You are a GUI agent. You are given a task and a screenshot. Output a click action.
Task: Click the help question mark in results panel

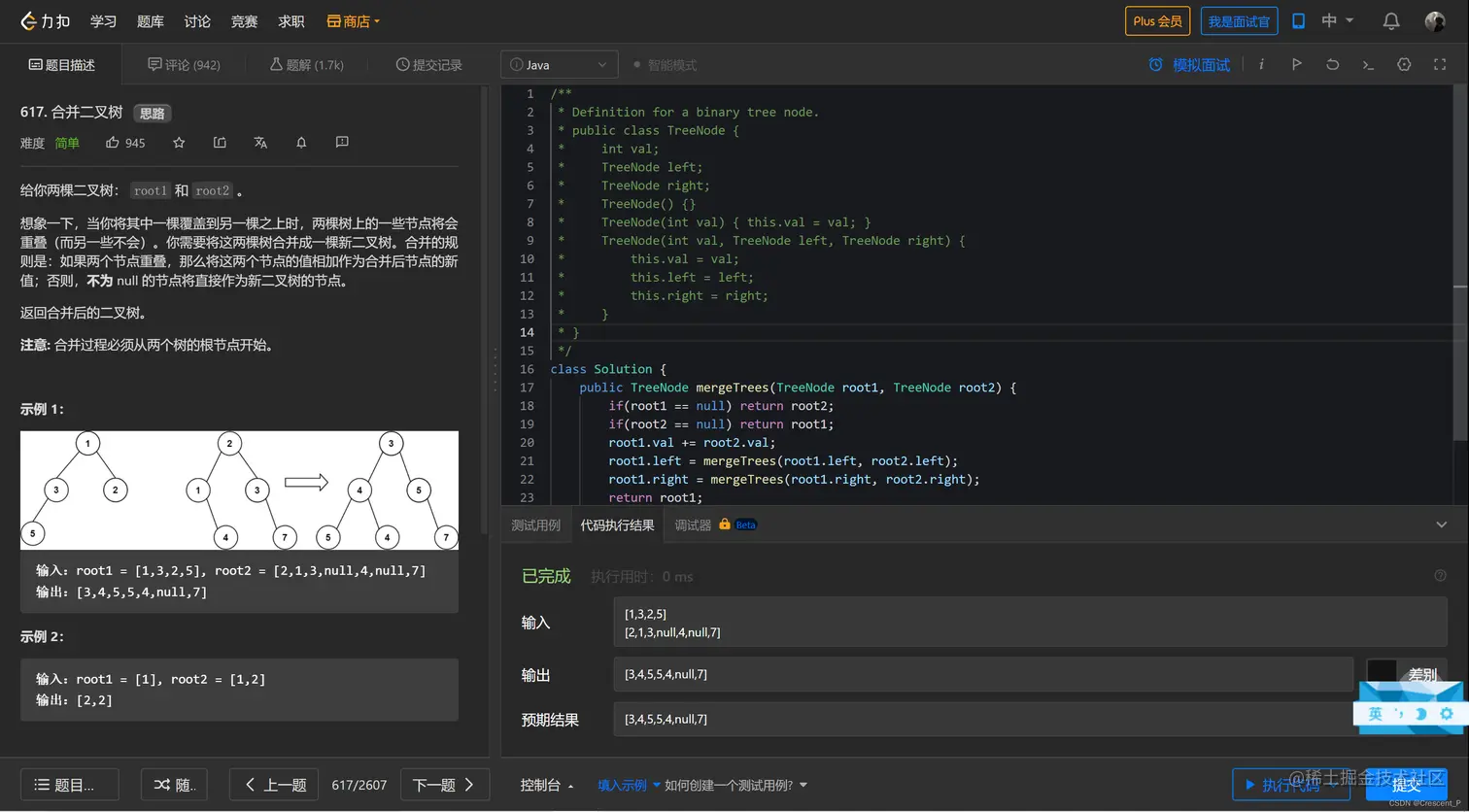[x=1440, y=575]
